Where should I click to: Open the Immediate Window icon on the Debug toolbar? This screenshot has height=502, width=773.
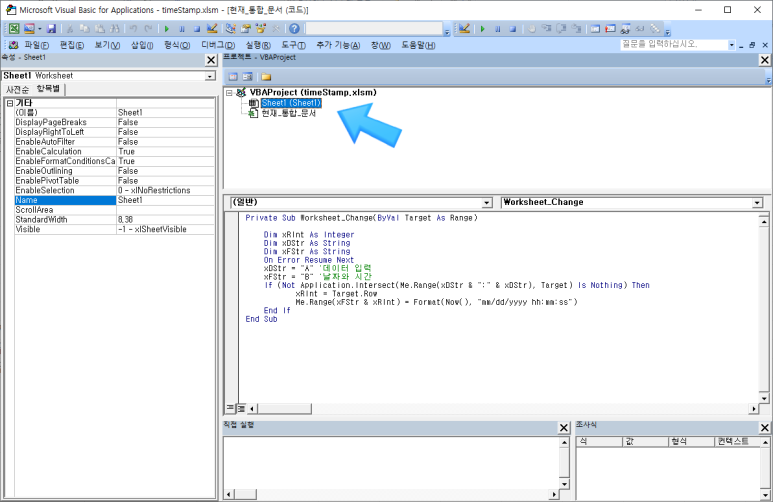[610, 29]
